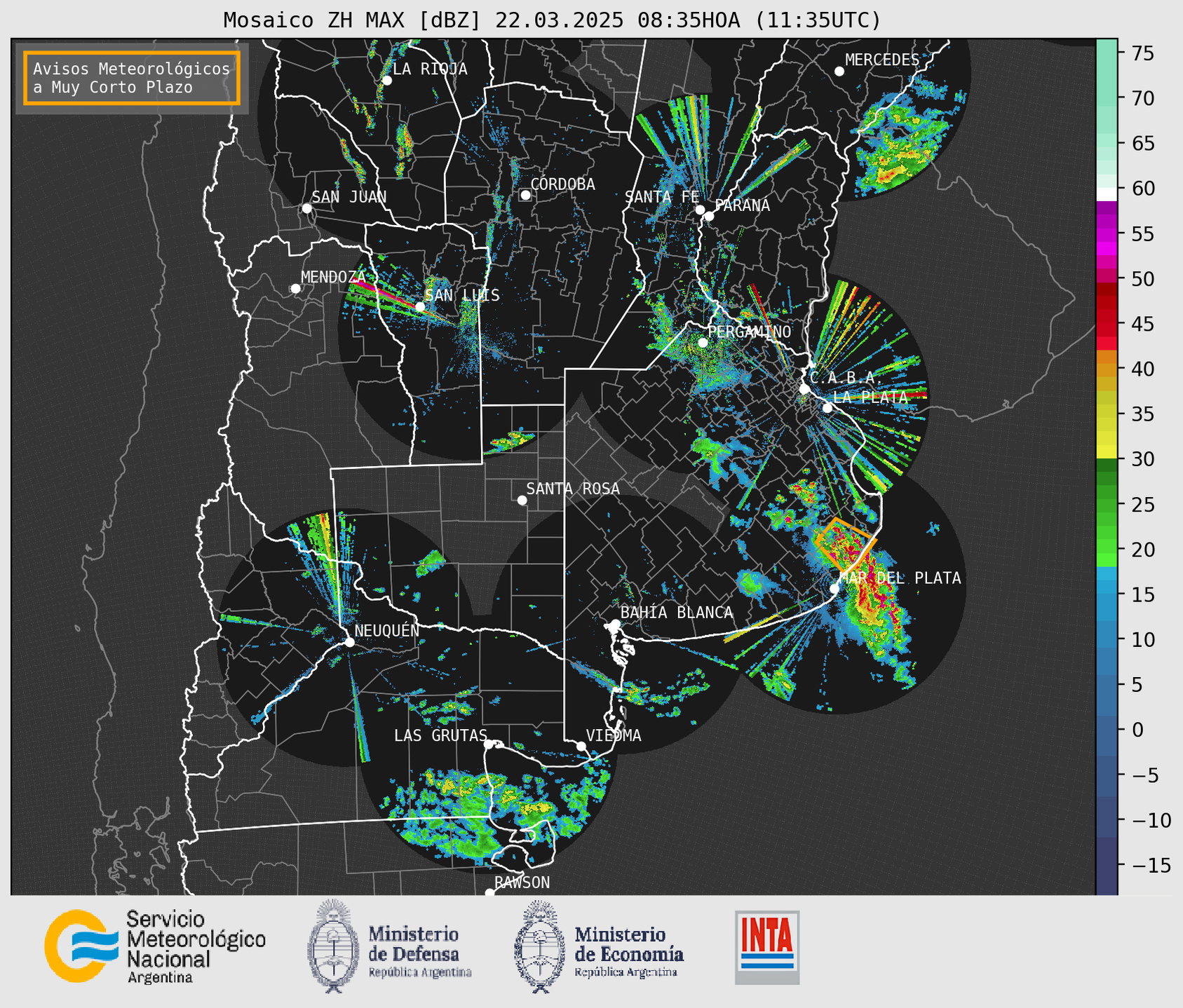Screen dimensions: 1183x1008
Task: Click the 60 dBZ white band on the scale
Action: click(x=1107, y=193)
